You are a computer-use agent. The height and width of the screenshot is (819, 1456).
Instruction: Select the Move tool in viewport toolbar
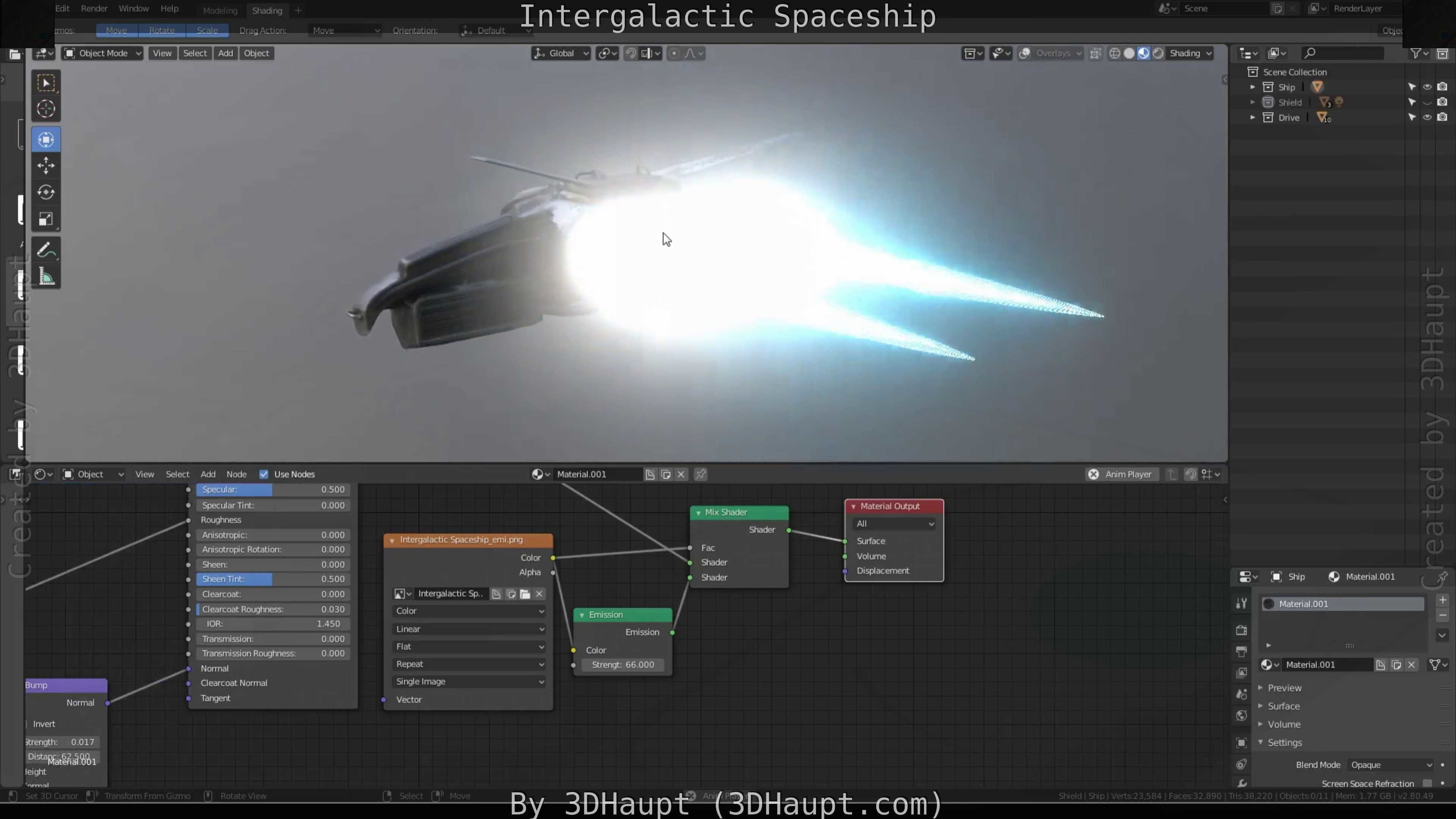point(46,166)
